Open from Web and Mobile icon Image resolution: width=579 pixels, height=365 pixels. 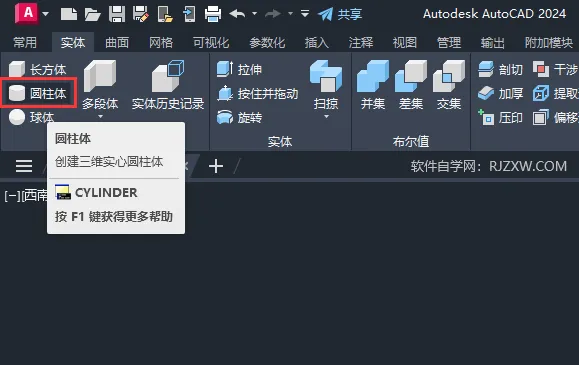165,14
